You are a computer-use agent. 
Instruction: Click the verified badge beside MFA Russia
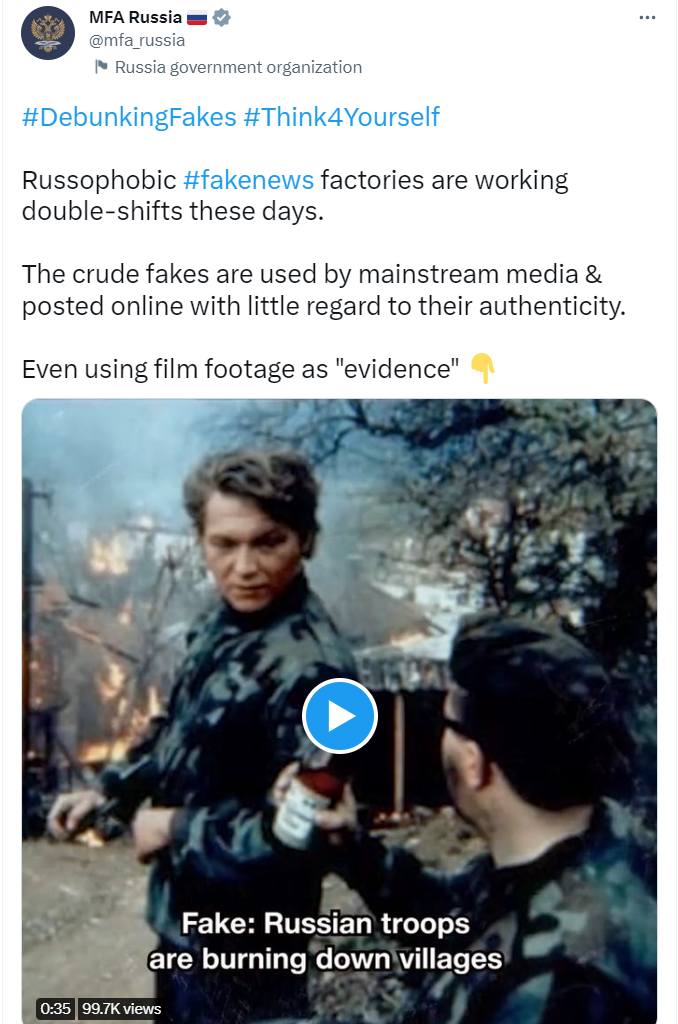[x=221, y=18]
